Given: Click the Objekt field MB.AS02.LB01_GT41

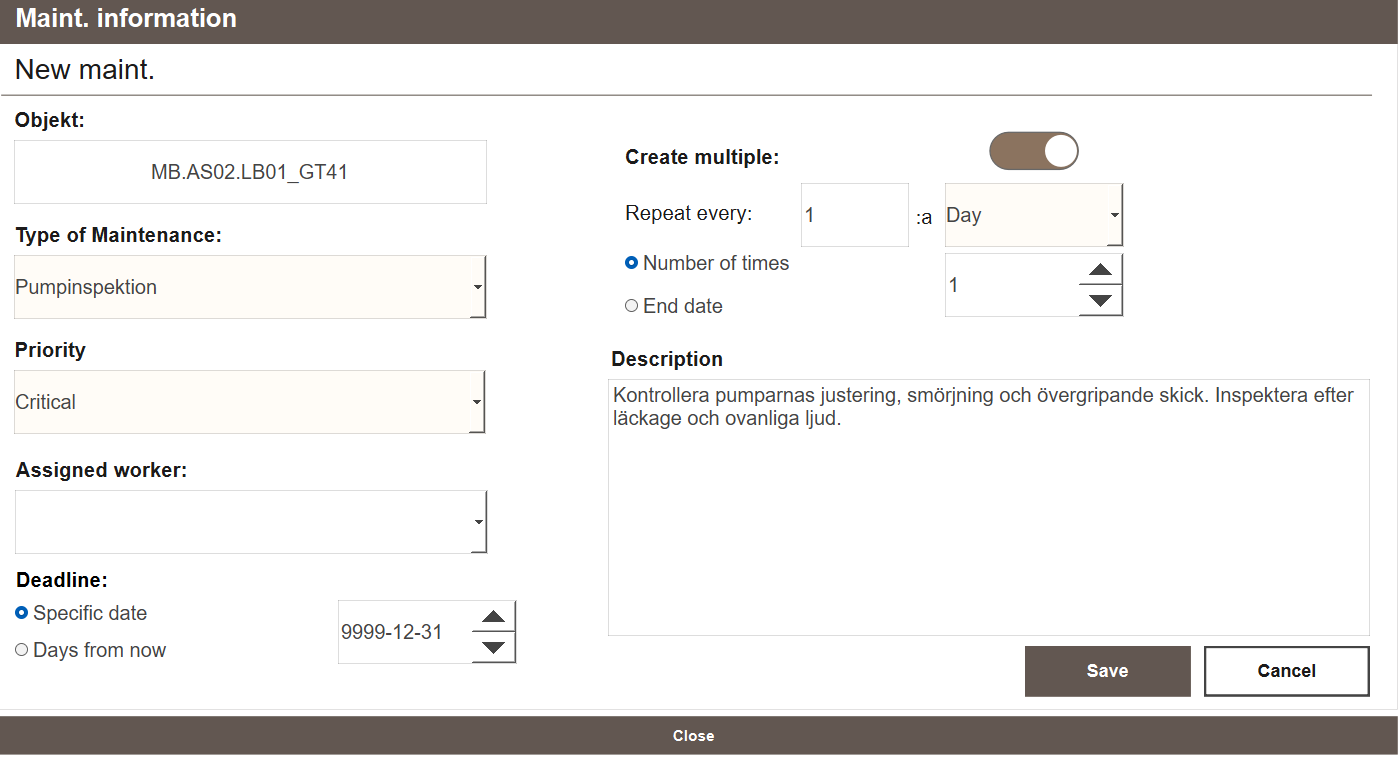Looking at the screenshot, I should tap(250, 172).
